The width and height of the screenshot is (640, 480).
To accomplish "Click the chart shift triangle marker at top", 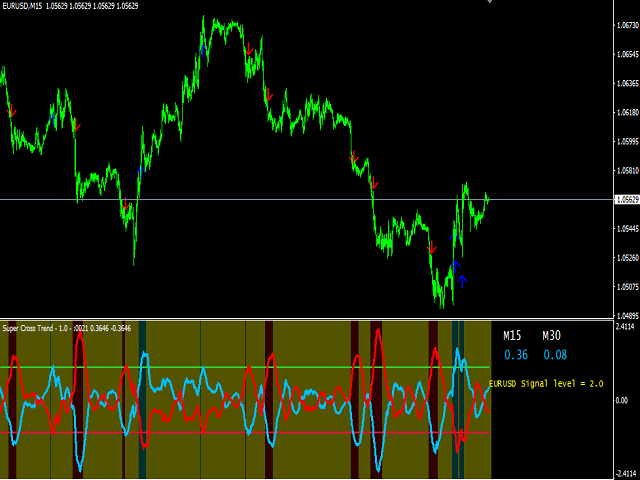I will click(x=489, y=2).
